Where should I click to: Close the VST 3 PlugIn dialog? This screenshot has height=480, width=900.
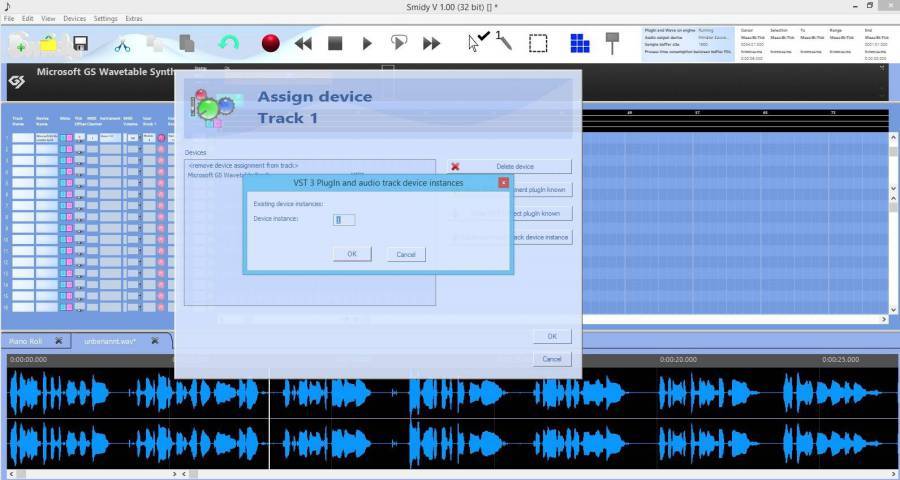click(x=503, y=183)
